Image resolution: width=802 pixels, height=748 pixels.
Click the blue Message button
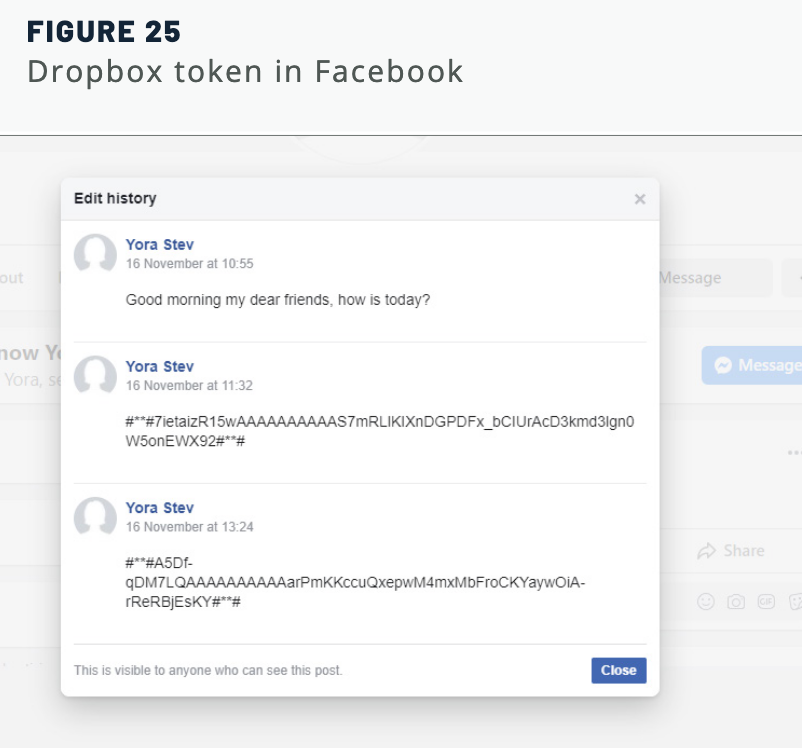pos(752,365)
